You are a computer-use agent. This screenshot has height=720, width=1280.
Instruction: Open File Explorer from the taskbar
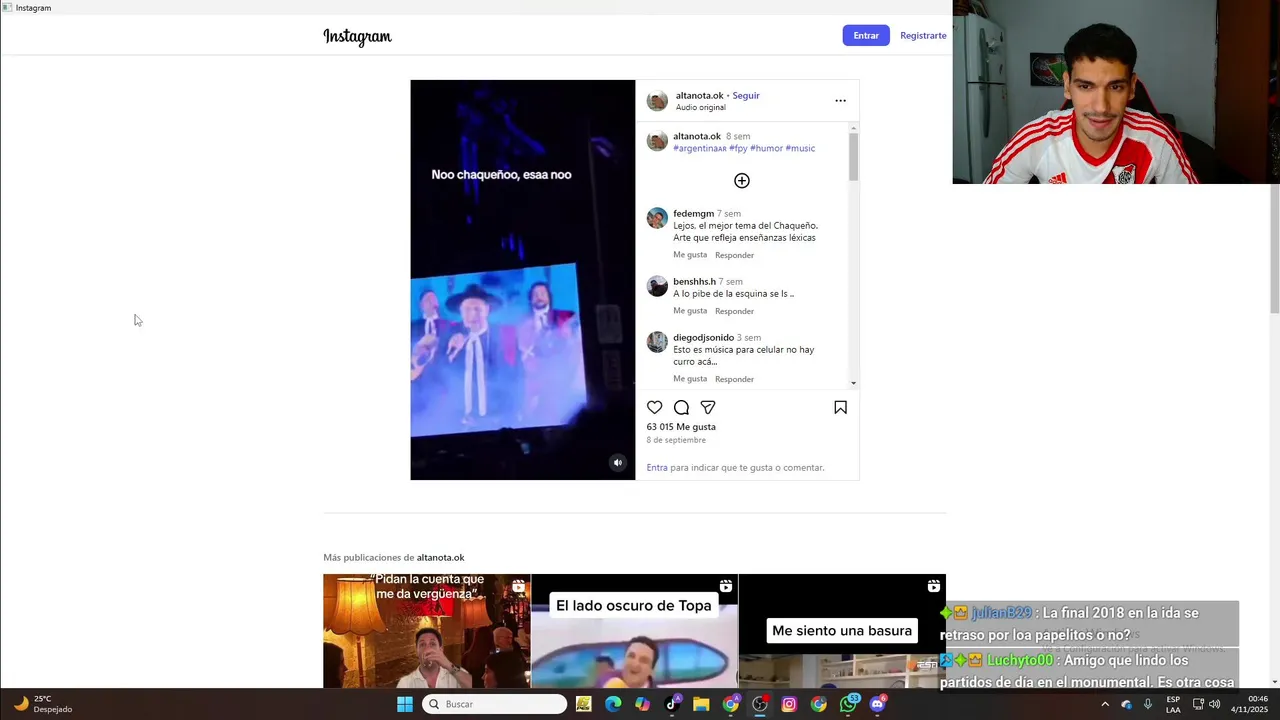point(701,704)
